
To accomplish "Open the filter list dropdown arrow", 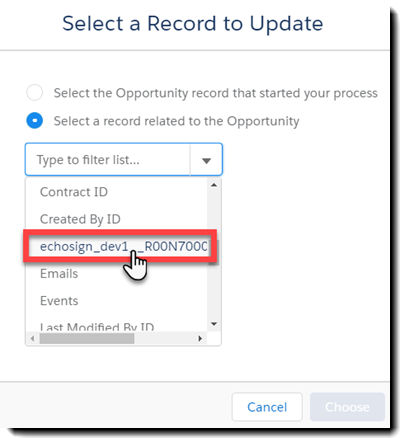I will pos(206,160).
